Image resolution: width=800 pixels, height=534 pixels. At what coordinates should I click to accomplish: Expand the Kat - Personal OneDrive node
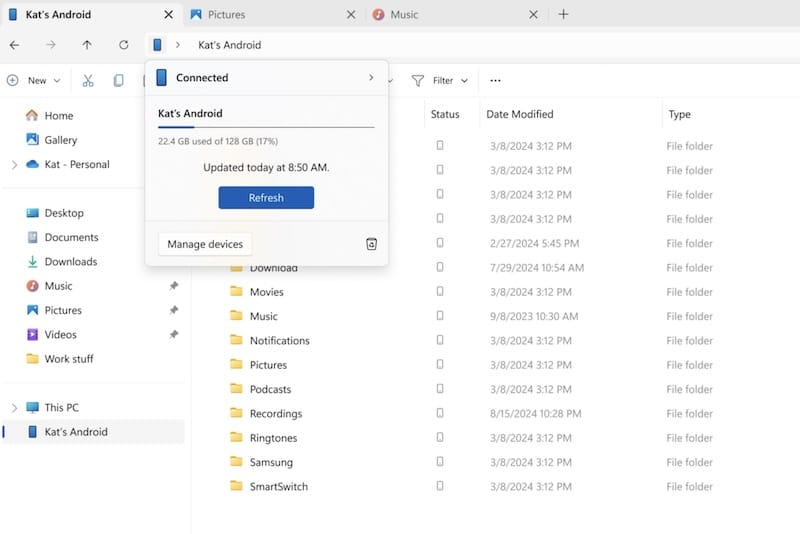[14, 165]
